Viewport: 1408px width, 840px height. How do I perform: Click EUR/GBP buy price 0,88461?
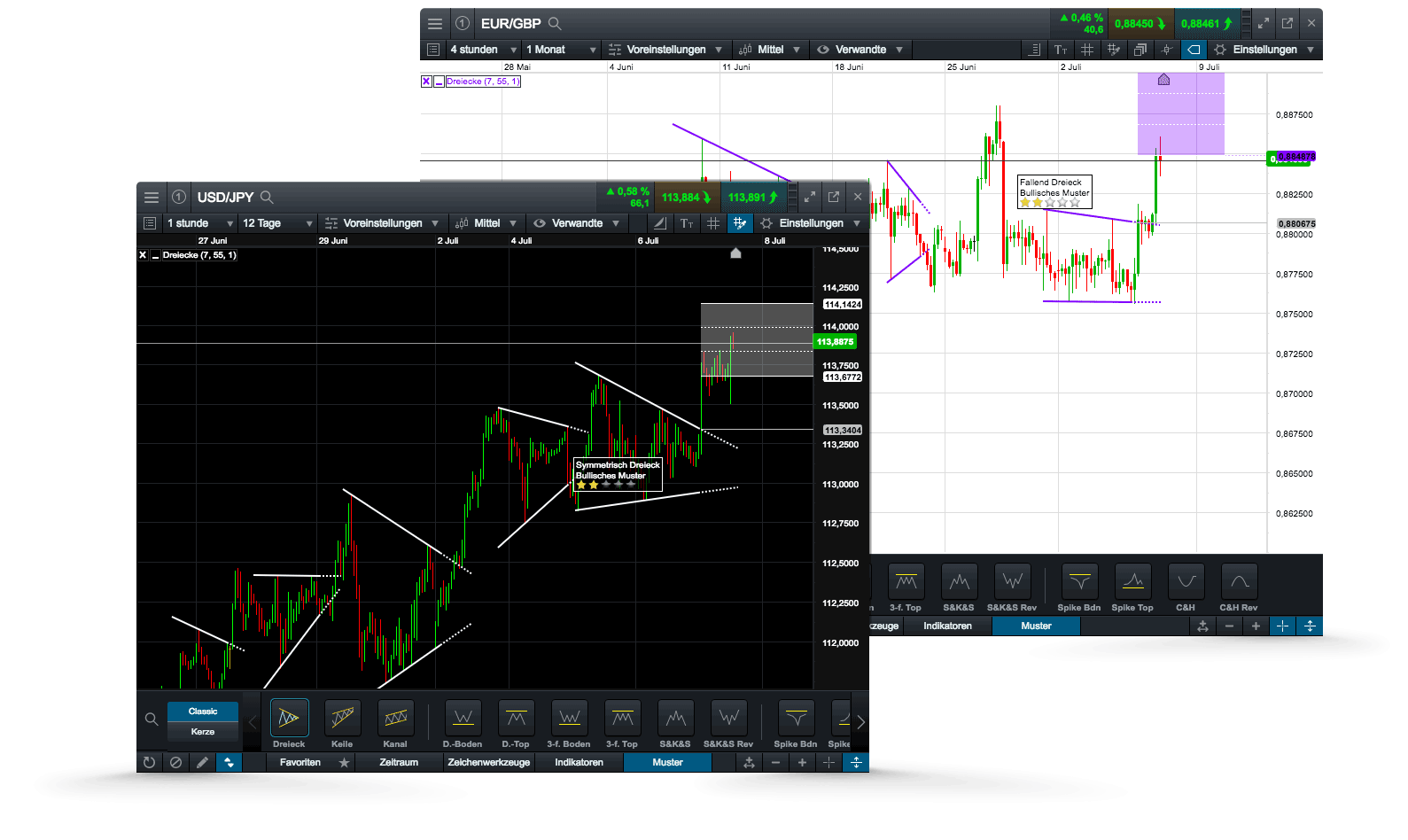point(1206,24)
